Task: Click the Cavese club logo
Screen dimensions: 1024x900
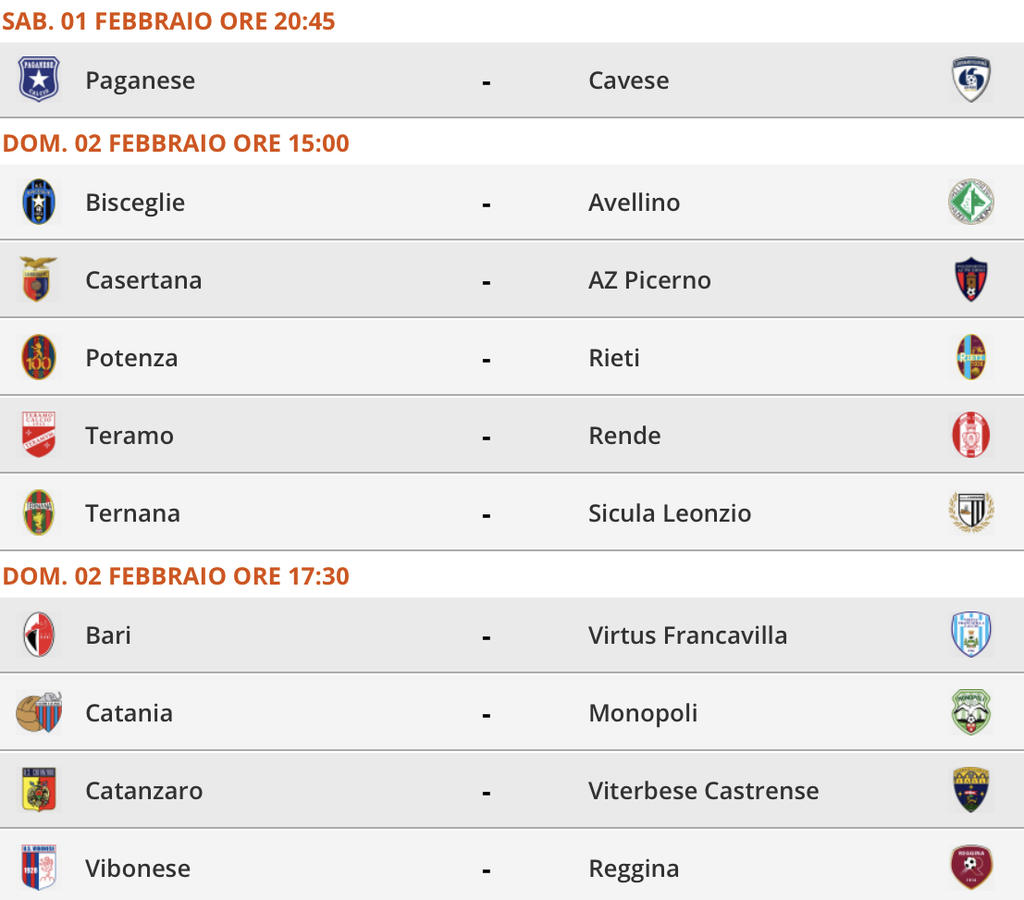Action: 970,80
